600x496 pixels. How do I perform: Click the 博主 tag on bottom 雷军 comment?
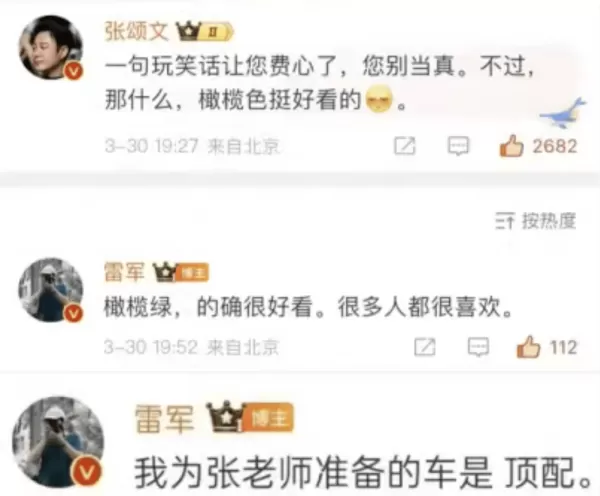coord(269,418)
